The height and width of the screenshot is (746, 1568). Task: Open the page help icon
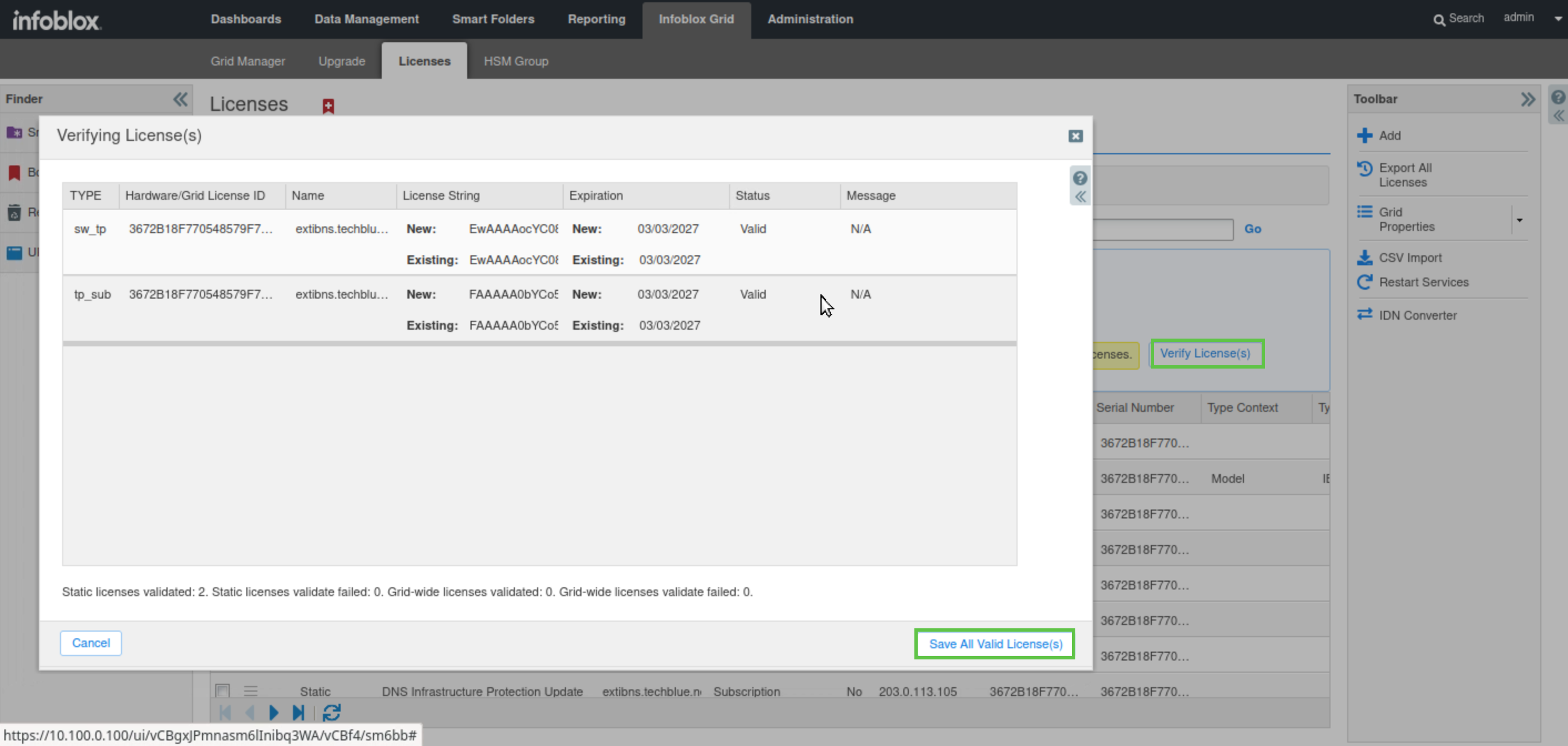tap(1557, 97)
